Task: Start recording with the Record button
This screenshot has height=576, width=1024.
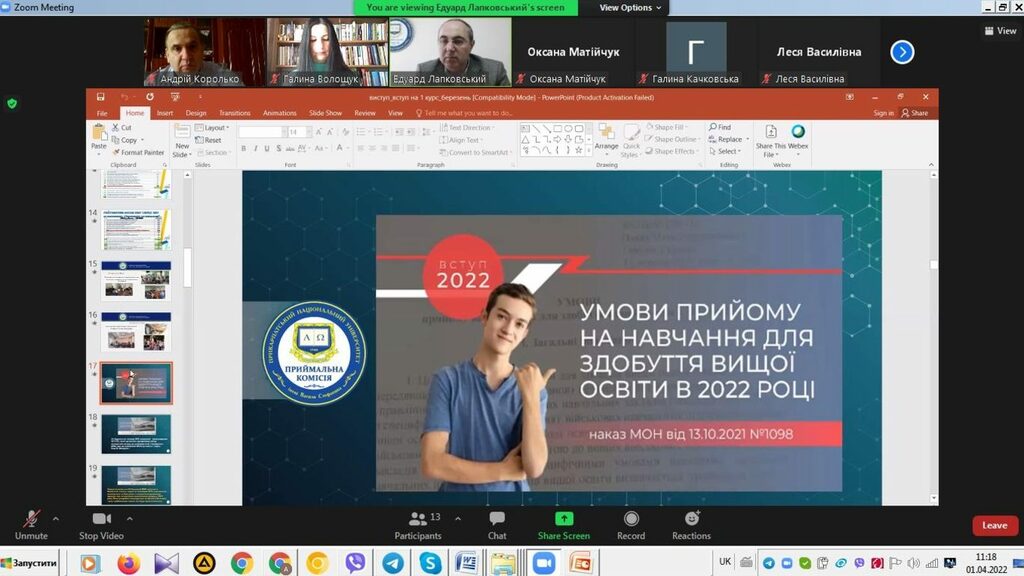Action: [631, 520]
